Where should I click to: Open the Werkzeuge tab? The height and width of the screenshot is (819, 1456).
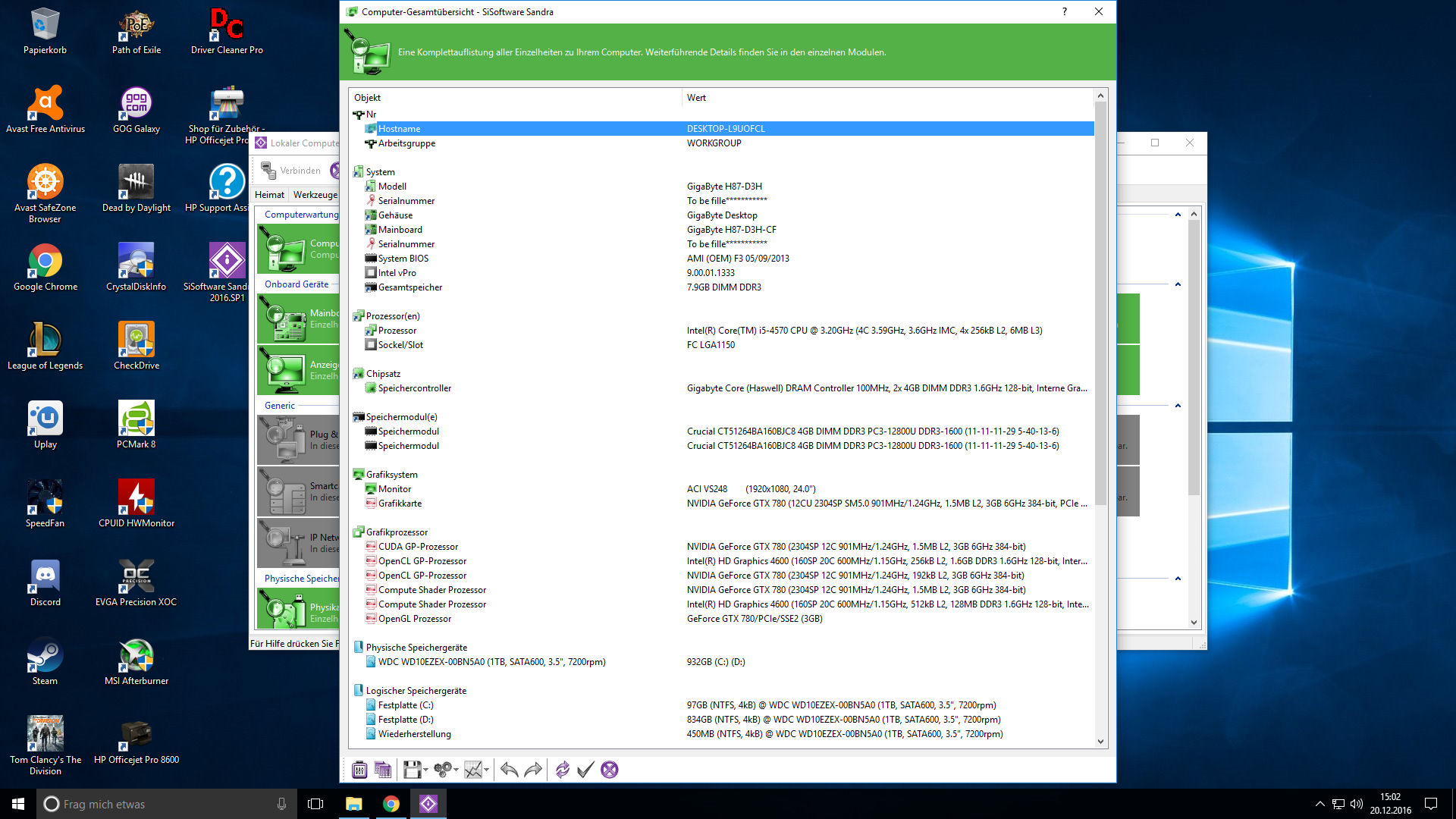(x=315, y=195)
